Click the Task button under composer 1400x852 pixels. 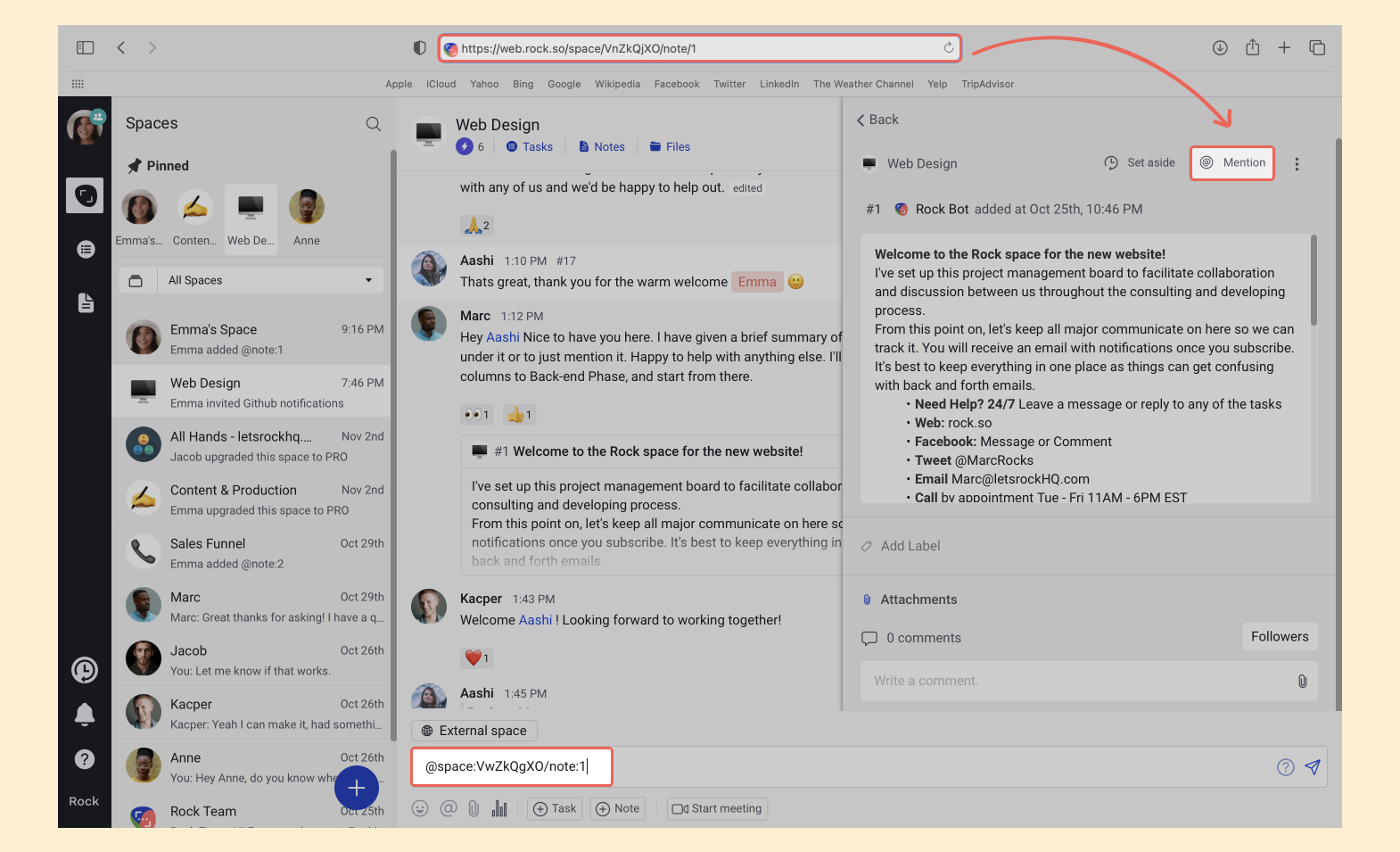(555, 808)
